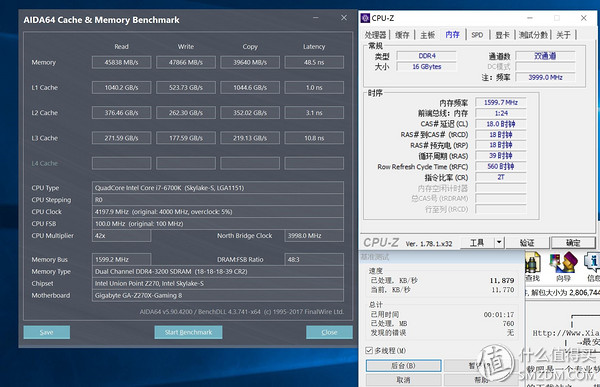The image size is (600, 387).
Task: Click Motherboard Gigabyte GA-Z270X-Gaming 8 field
Action: pos(218,295)
